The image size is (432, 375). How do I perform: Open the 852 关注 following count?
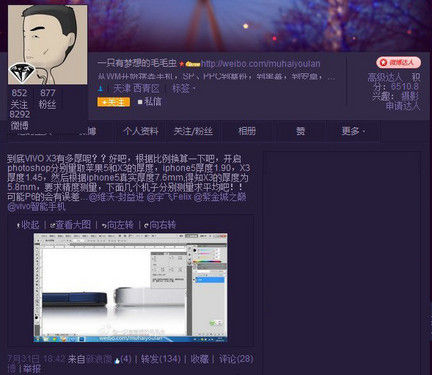point(19,99)
